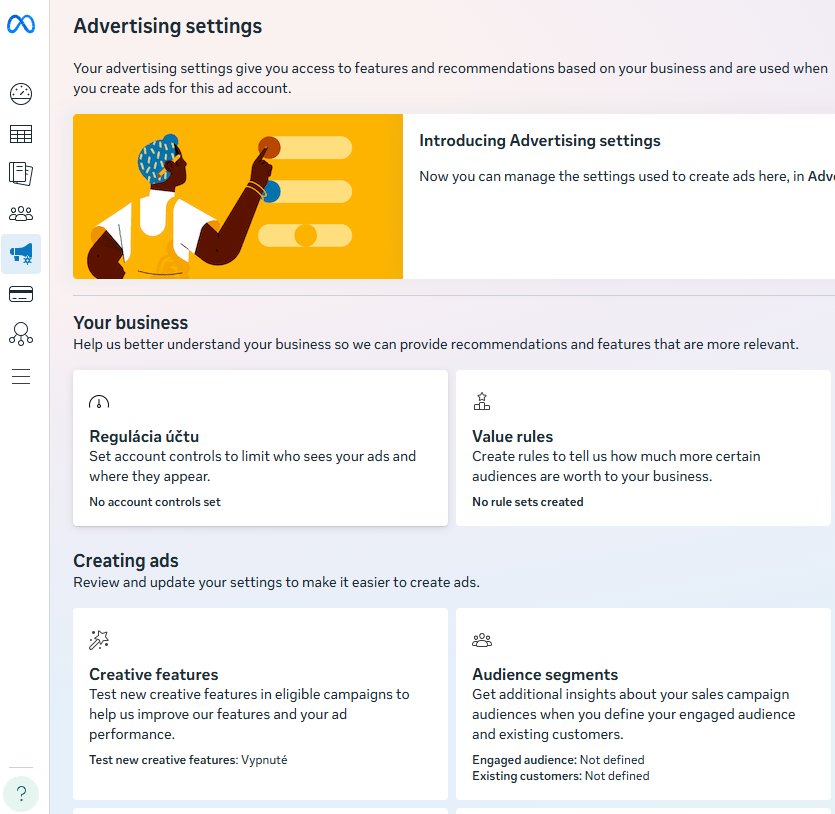Open Campaigns table icon in left sidebar
Screen dimensions: 835x814
[21, 134]
